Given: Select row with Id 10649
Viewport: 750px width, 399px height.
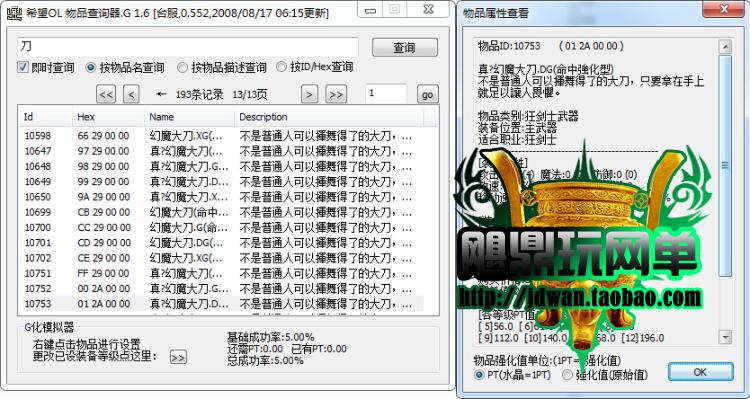Looking at the screenshot, I should [x=221, y=182].
